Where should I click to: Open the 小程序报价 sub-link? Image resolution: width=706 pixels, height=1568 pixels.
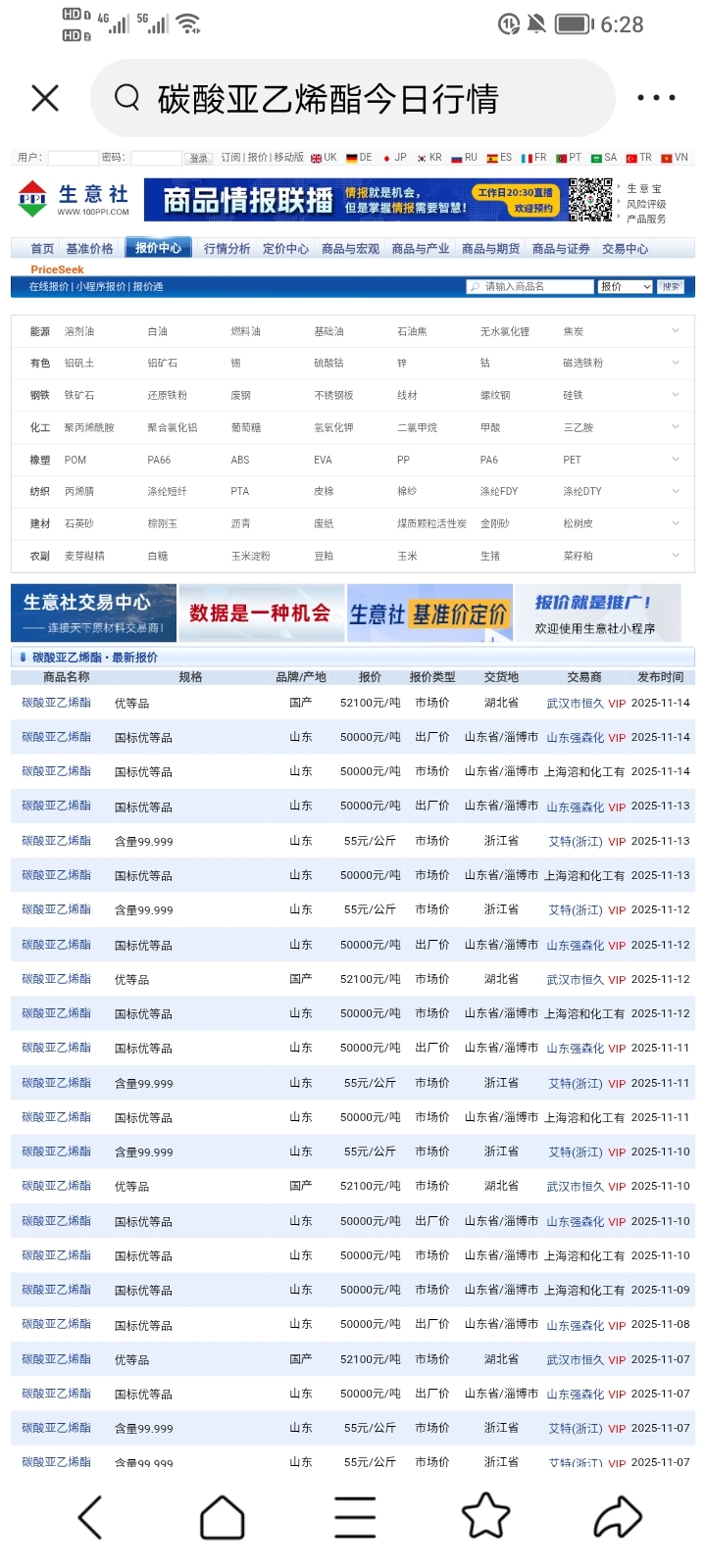(x=101, y=287)
